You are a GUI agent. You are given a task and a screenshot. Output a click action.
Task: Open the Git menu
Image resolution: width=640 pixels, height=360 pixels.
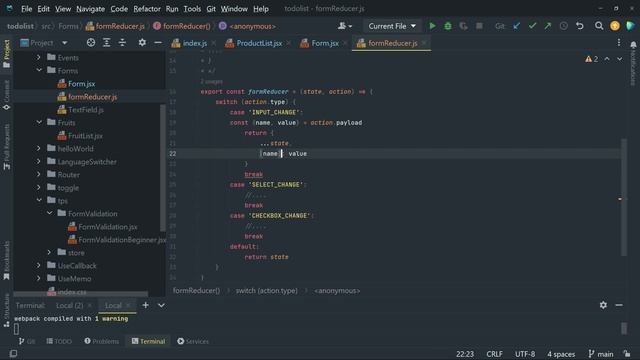[211, 9]
